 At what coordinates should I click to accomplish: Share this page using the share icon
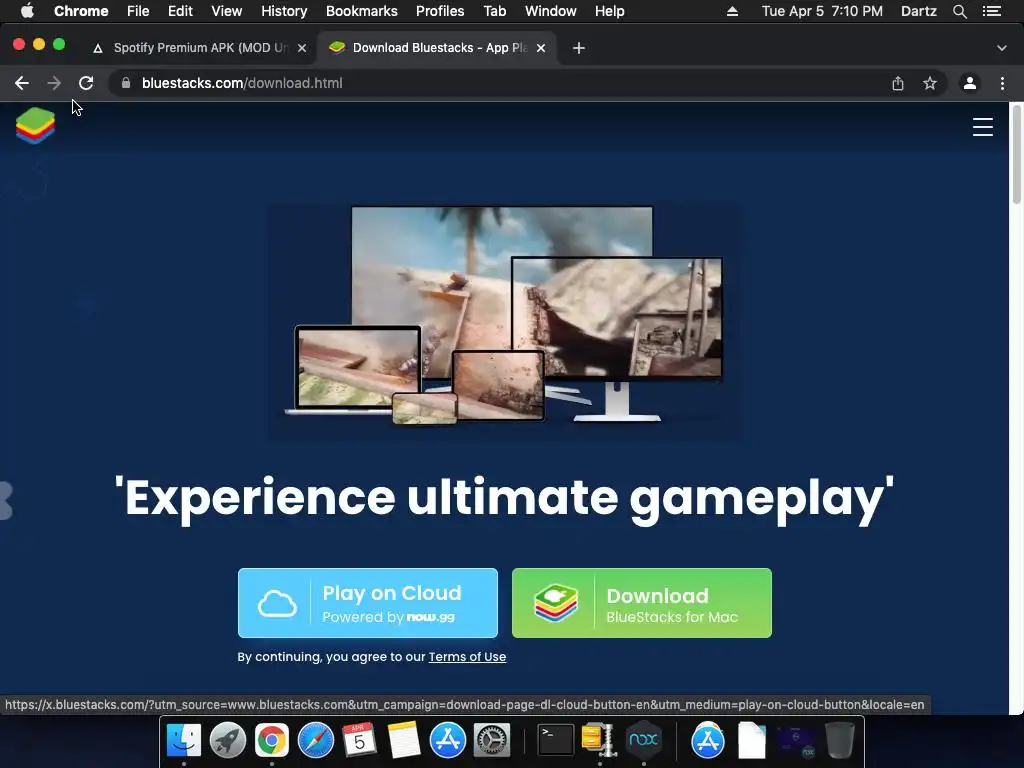[x=898, y=83]
